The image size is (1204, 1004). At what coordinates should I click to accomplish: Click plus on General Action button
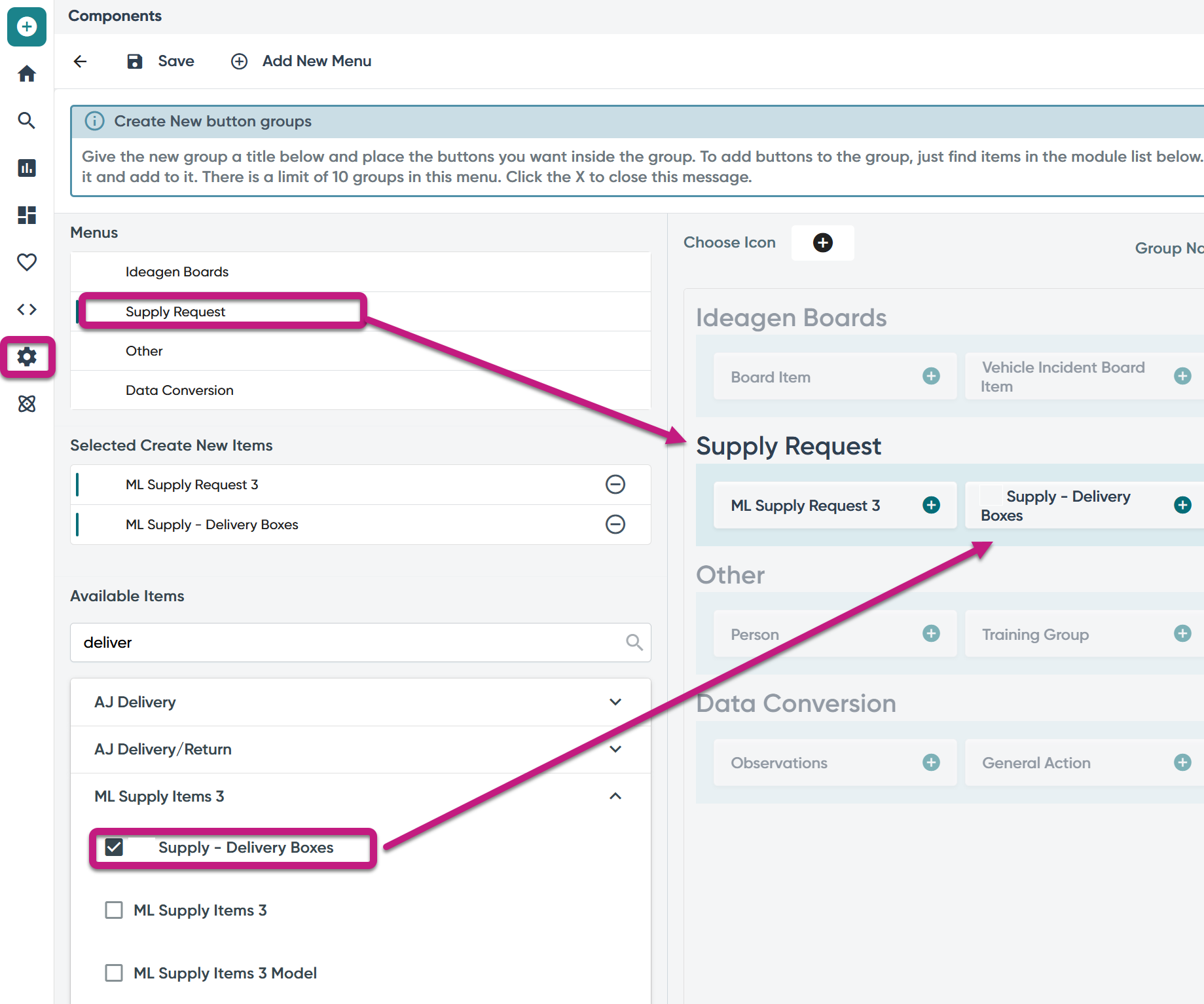tap(1182, 762)
